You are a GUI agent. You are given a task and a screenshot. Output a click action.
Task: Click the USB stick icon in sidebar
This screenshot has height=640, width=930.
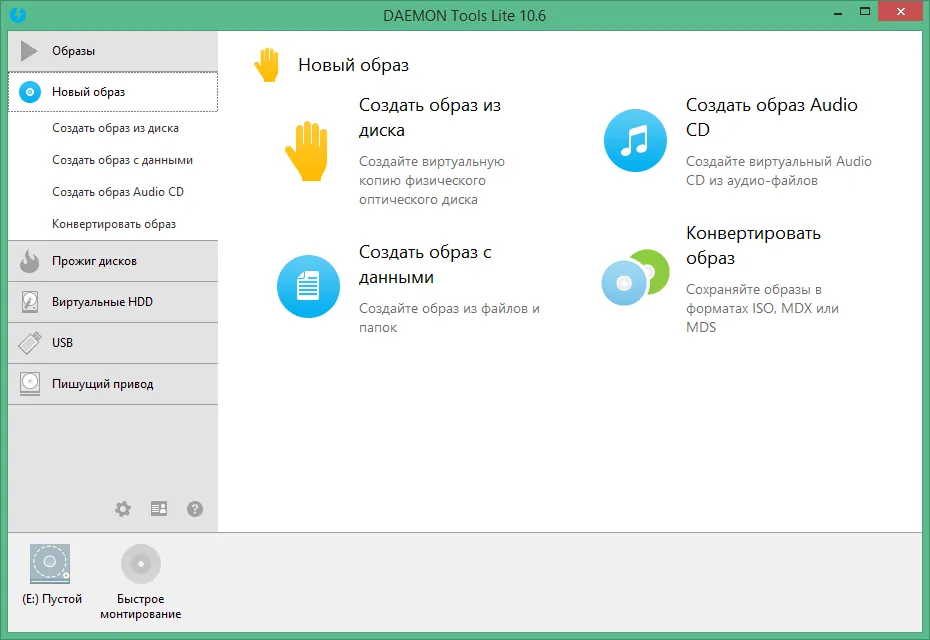point(30,343)
